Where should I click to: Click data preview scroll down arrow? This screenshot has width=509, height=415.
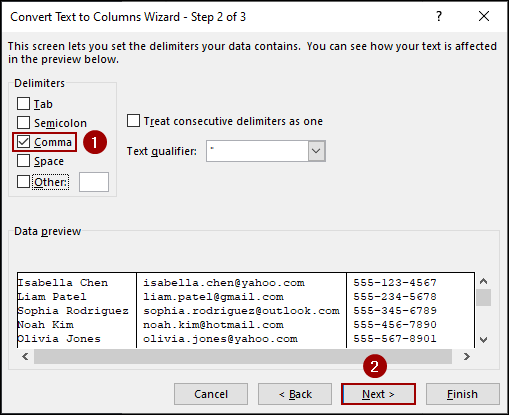click(x=483, y=340)
